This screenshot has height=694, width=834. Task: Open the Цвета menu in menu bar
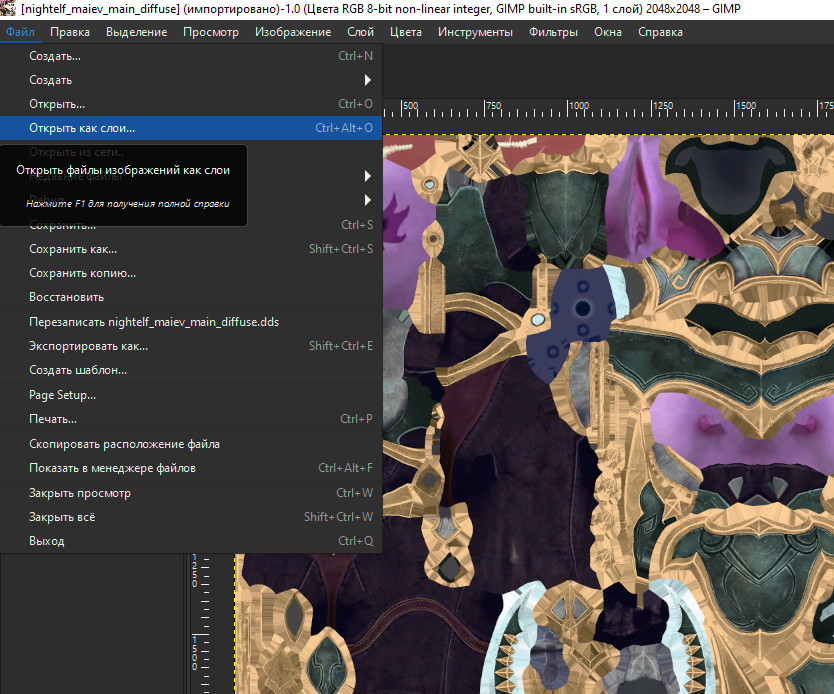coord(405,32)
